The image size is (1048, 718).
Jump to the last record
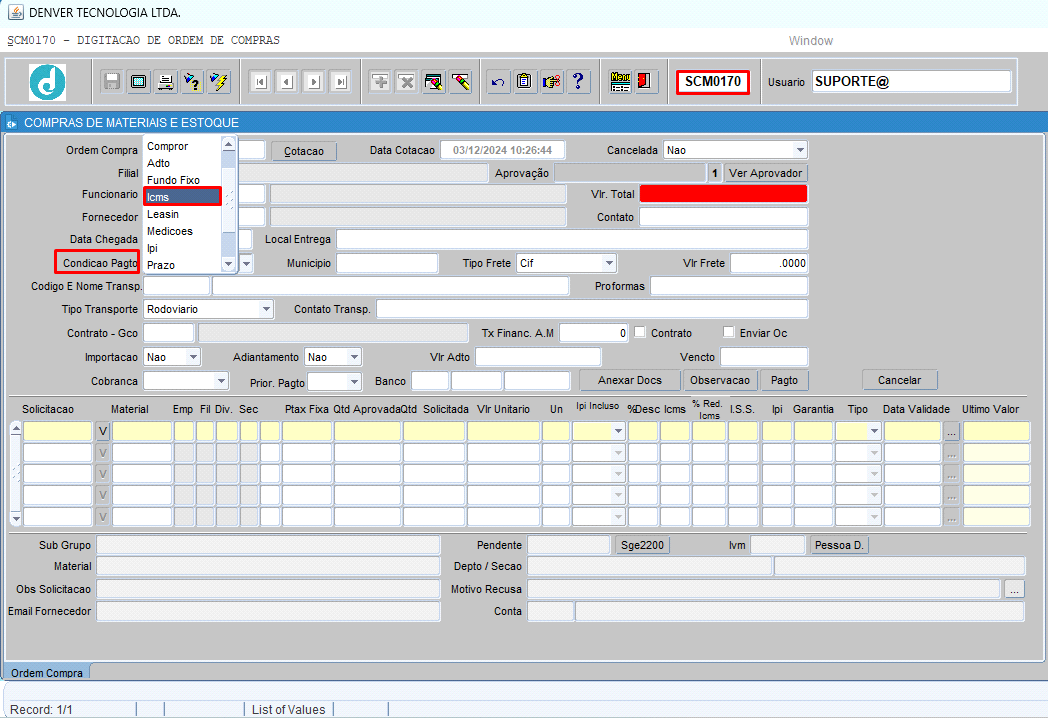[x=341, y=82]
